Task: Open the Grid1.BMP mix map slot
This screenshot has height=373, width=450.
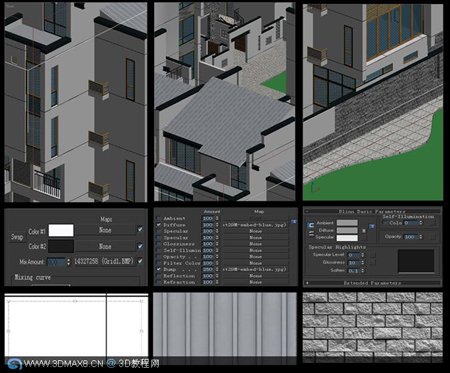Action: coord(104,261)
